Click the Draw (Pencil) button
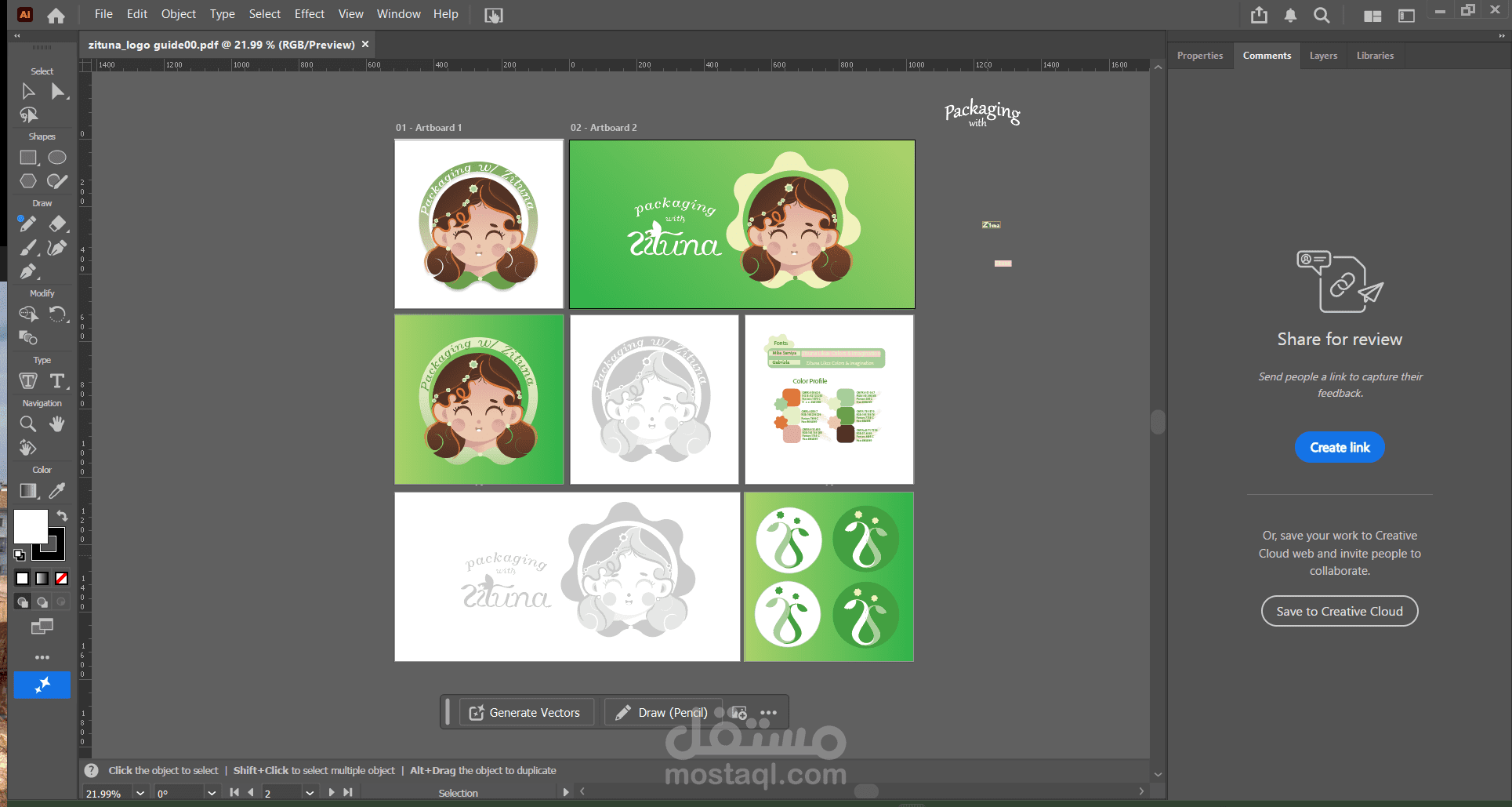This screenshot has height=807, width=1512. click(662, 712)
